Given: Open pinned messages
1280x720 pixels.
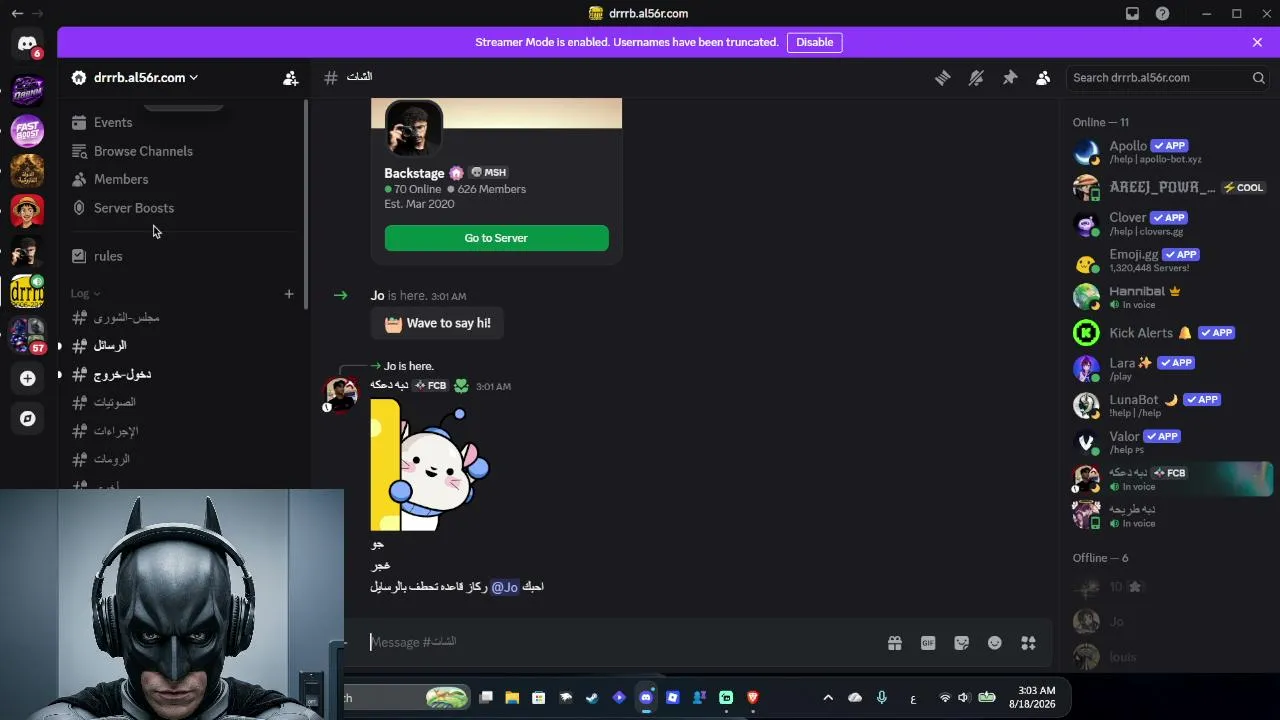Looking at the screenshot, I should [1010, 78].
